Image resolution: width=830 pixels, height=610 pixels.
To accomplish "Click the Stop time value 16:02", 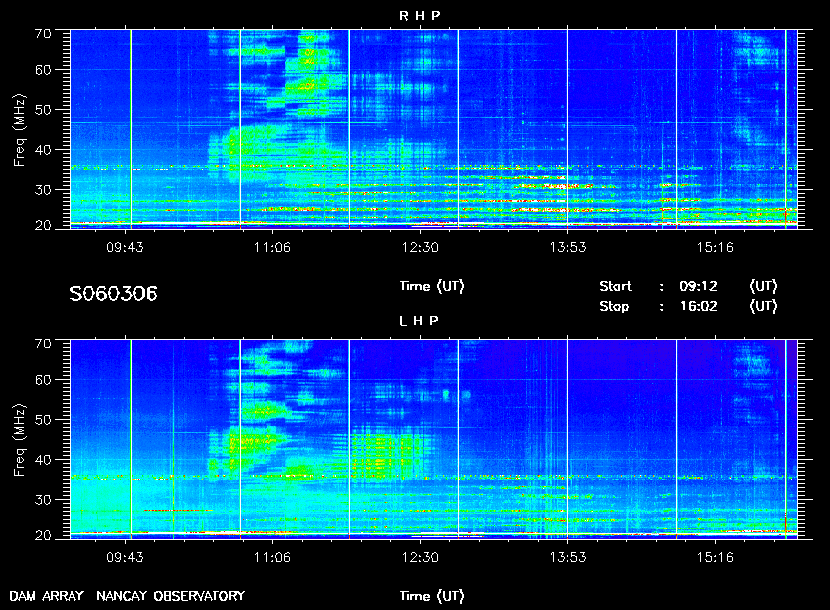I will pos(698,306).
